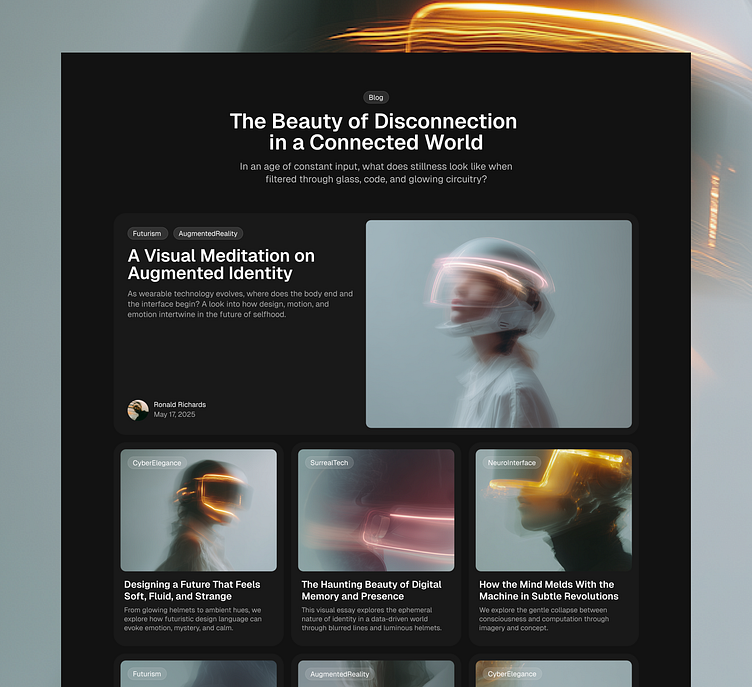Open the yellow glowing hat thumbnail
The image size is (752, 687).
pos(553,510)
